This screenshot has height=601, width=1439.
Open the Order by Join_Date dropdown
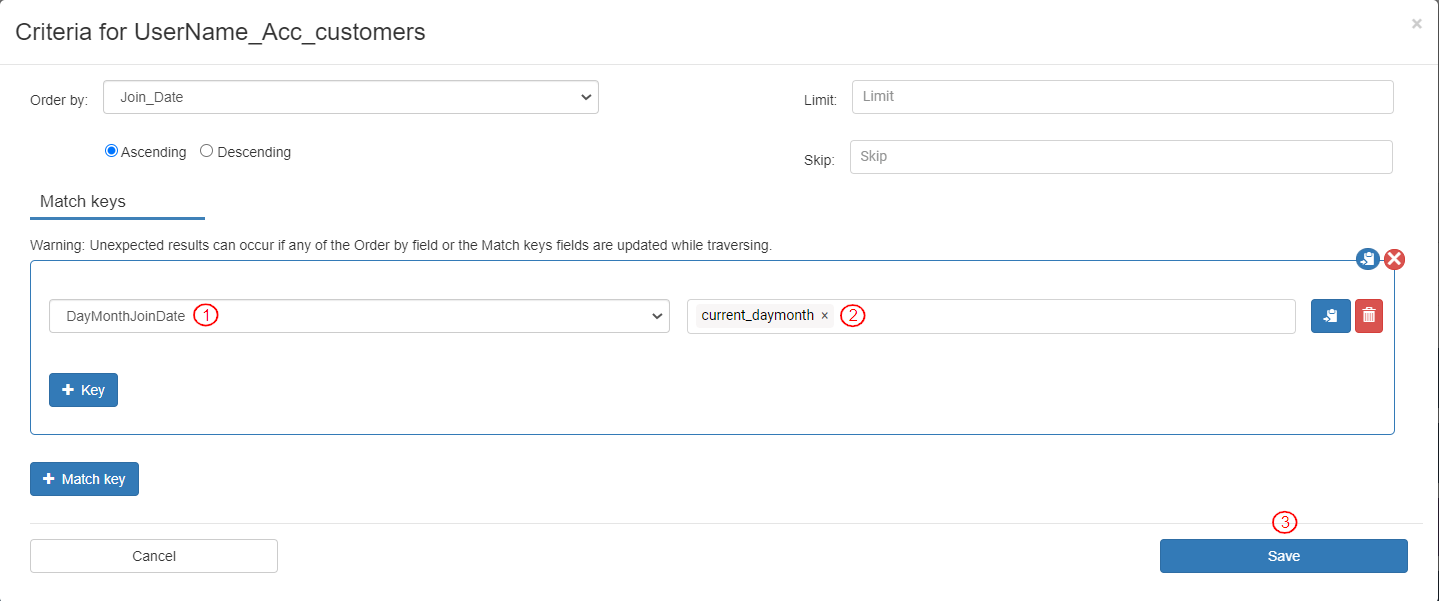pos(350,97)
